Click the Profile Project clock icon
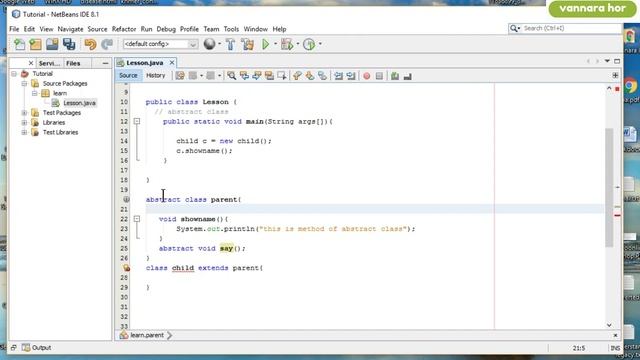This screenshot has width=640, height=360. click(309, 44)
